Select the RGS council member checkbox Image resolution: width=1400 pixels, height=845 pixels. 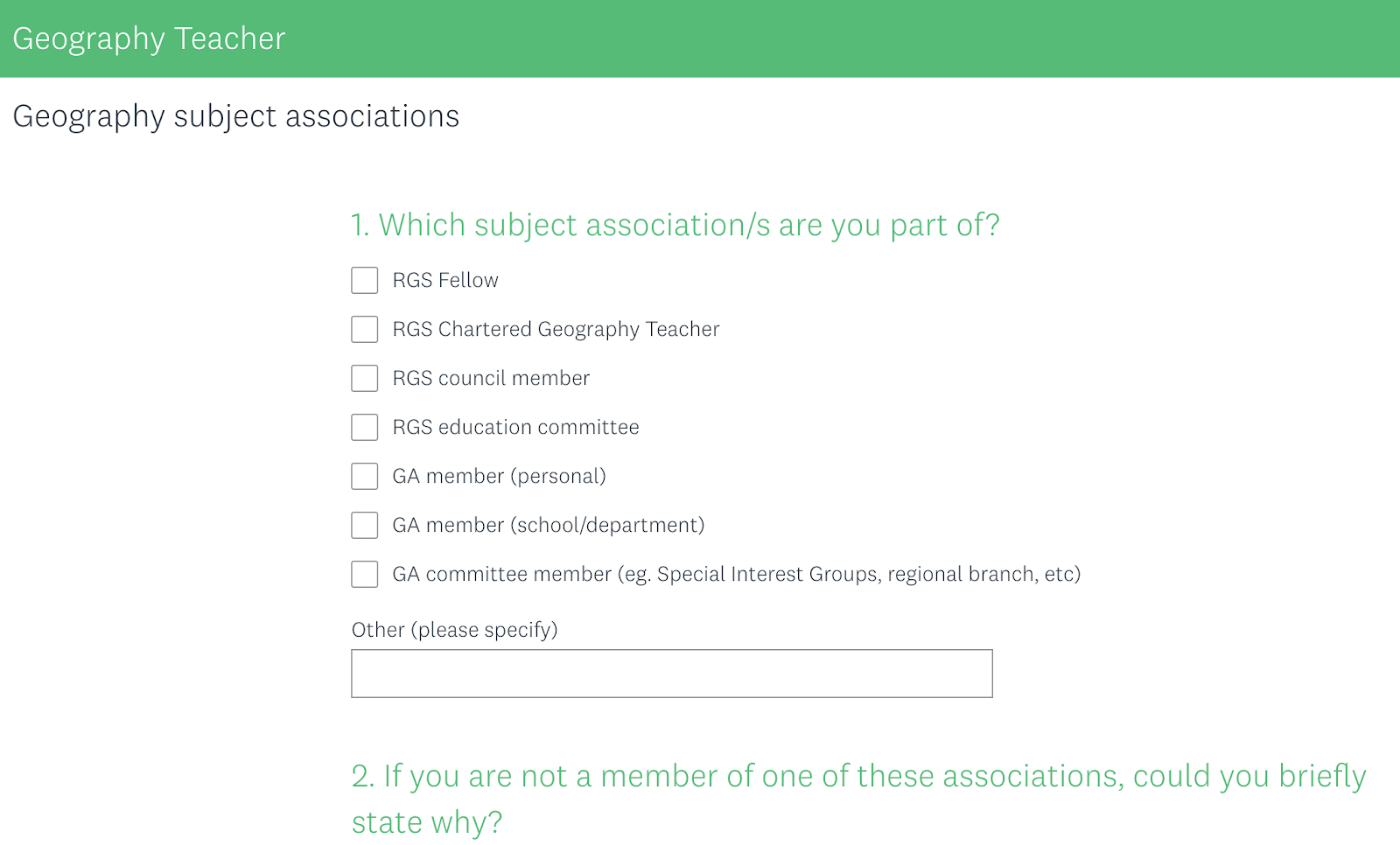tap(364, 378)
